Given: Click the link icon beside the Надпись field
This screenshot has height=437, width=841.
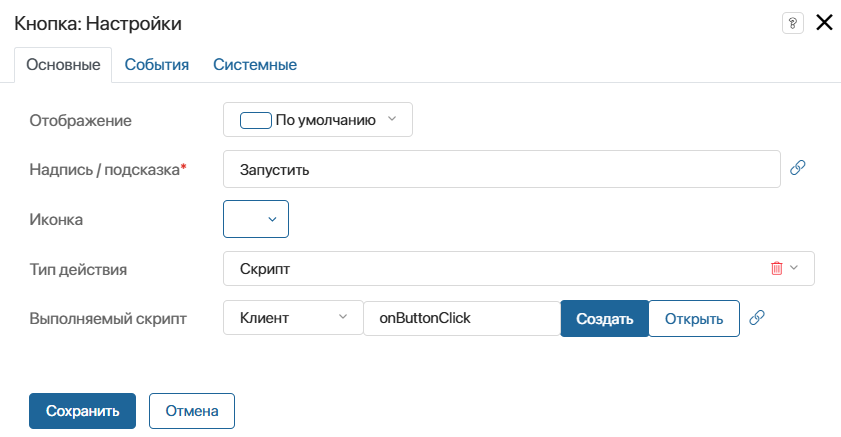Looking at the screenshot, I should 797,168.
